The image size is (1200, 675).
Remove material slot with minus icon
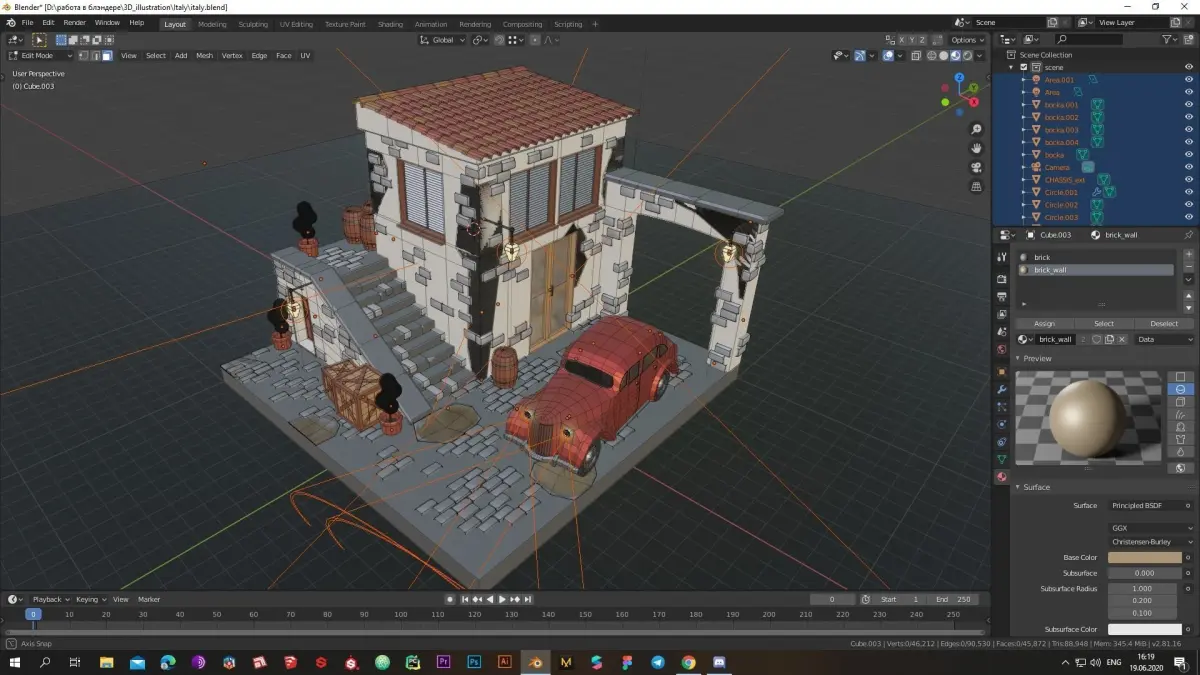pyautogui.click(x=1188, y=267)
